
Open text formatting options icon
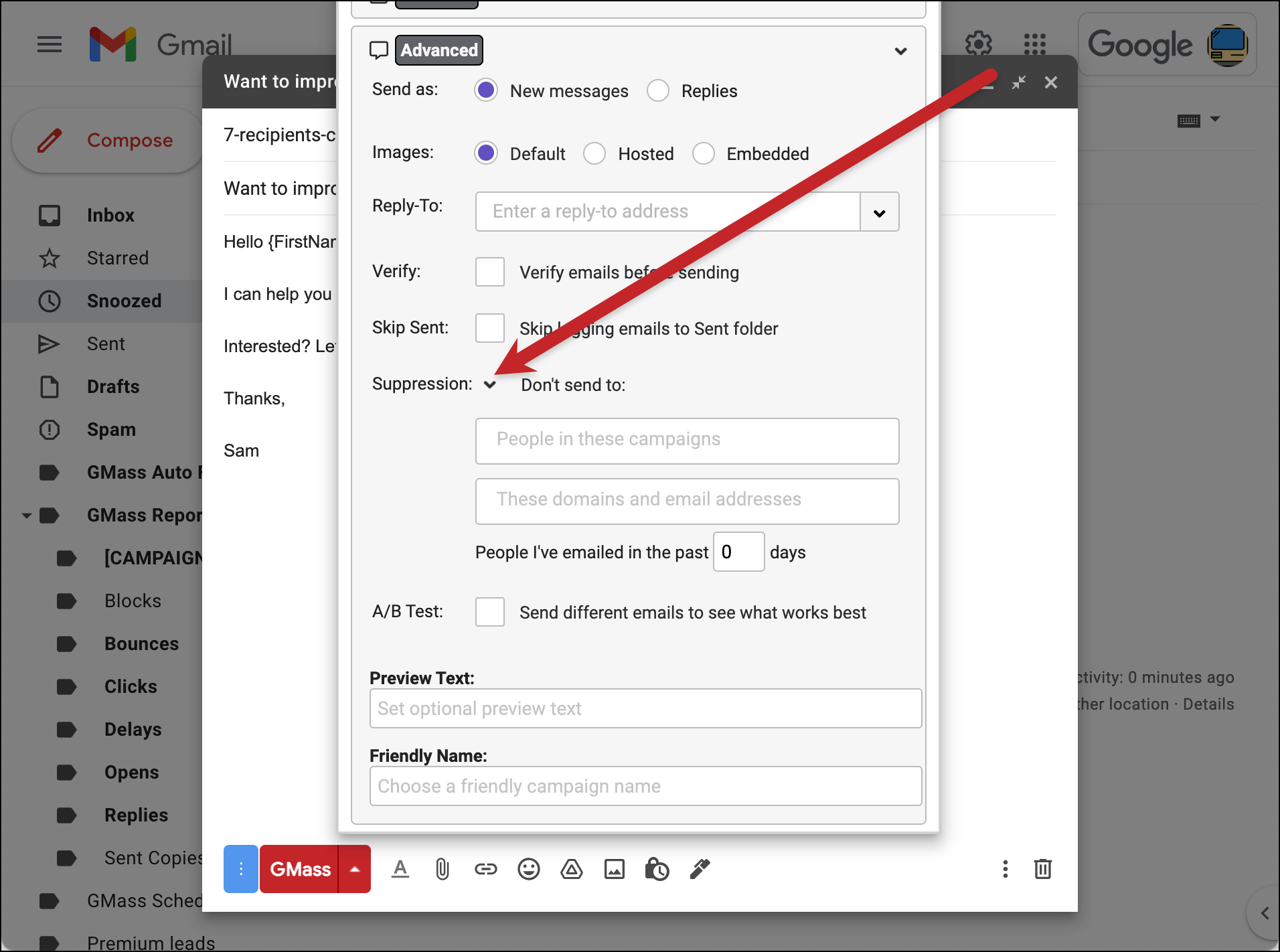[x=400, y=869]
